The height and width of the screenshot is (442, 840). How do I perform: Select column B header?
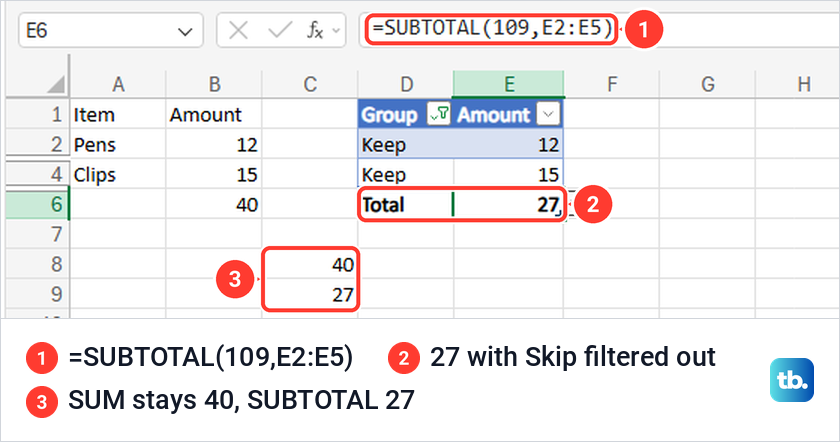click(214, 84)
